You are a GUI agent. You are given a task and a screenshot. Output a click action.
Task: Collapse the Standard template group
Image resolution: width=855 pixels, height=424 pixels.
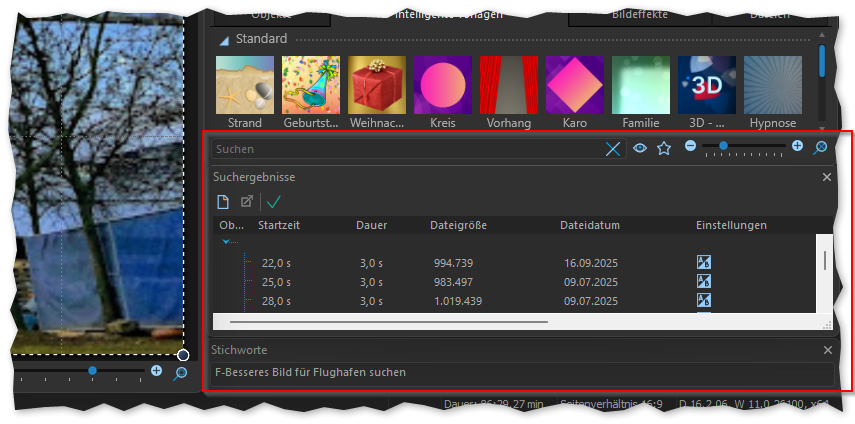tap(224, 40)
